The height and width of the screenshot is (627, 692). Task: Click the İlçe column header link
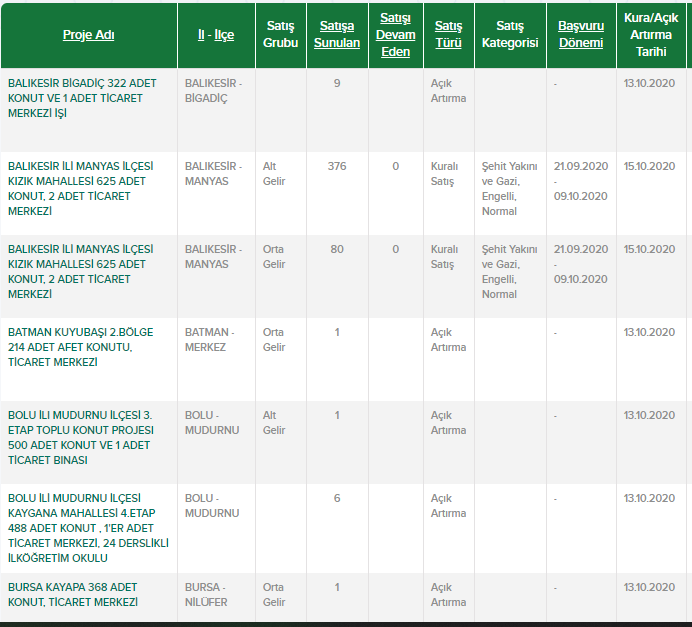pyautogui.click(x=224, y=35)
